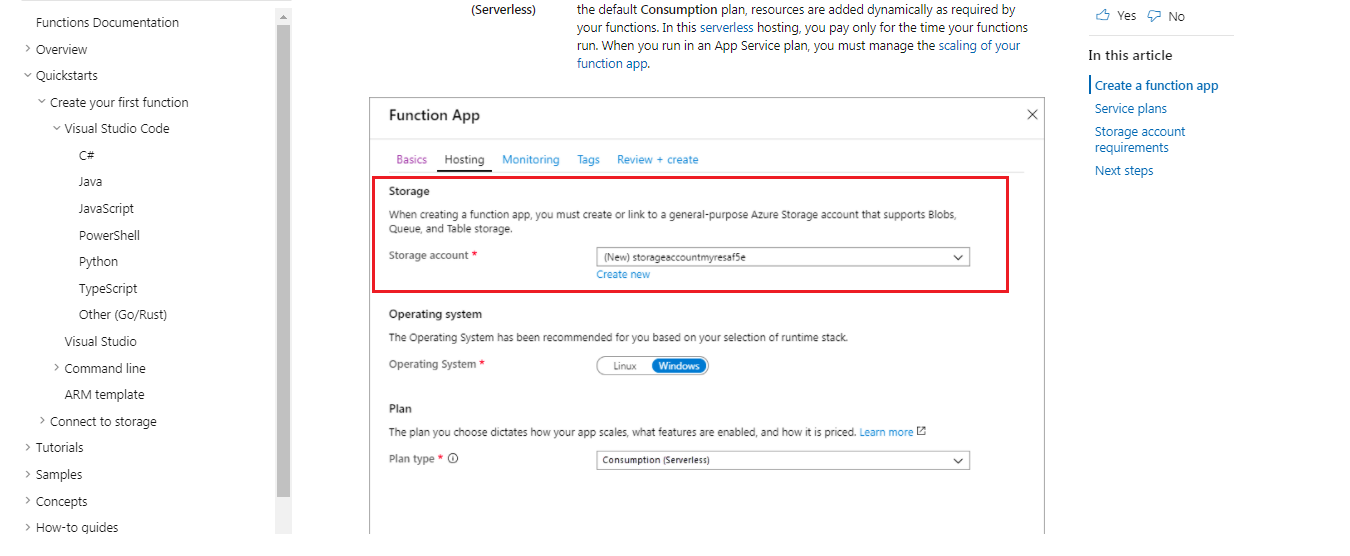Close the Function App dialog with the X
The height and width of the screenshot is (556, 1350).
coord(1033,115)
